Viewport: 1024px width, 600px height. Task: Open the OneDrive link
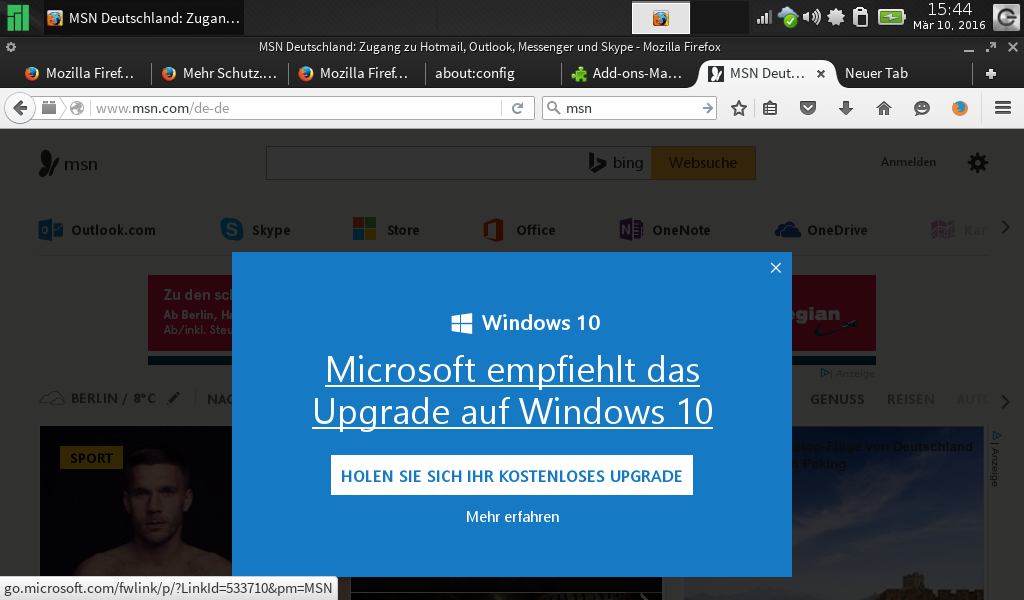(x=821, y=230)
